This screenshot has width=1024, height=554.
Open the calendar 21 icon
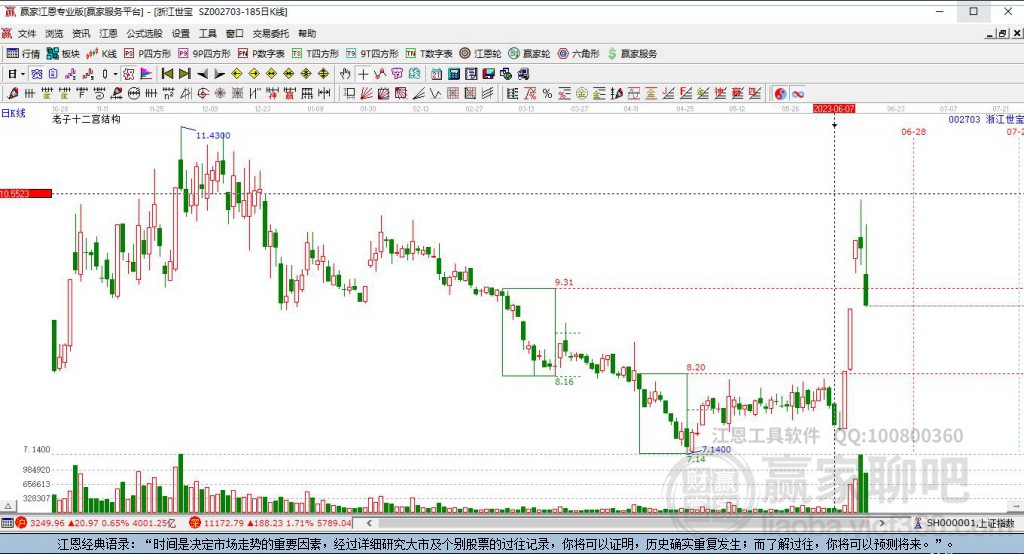point(436,74)
